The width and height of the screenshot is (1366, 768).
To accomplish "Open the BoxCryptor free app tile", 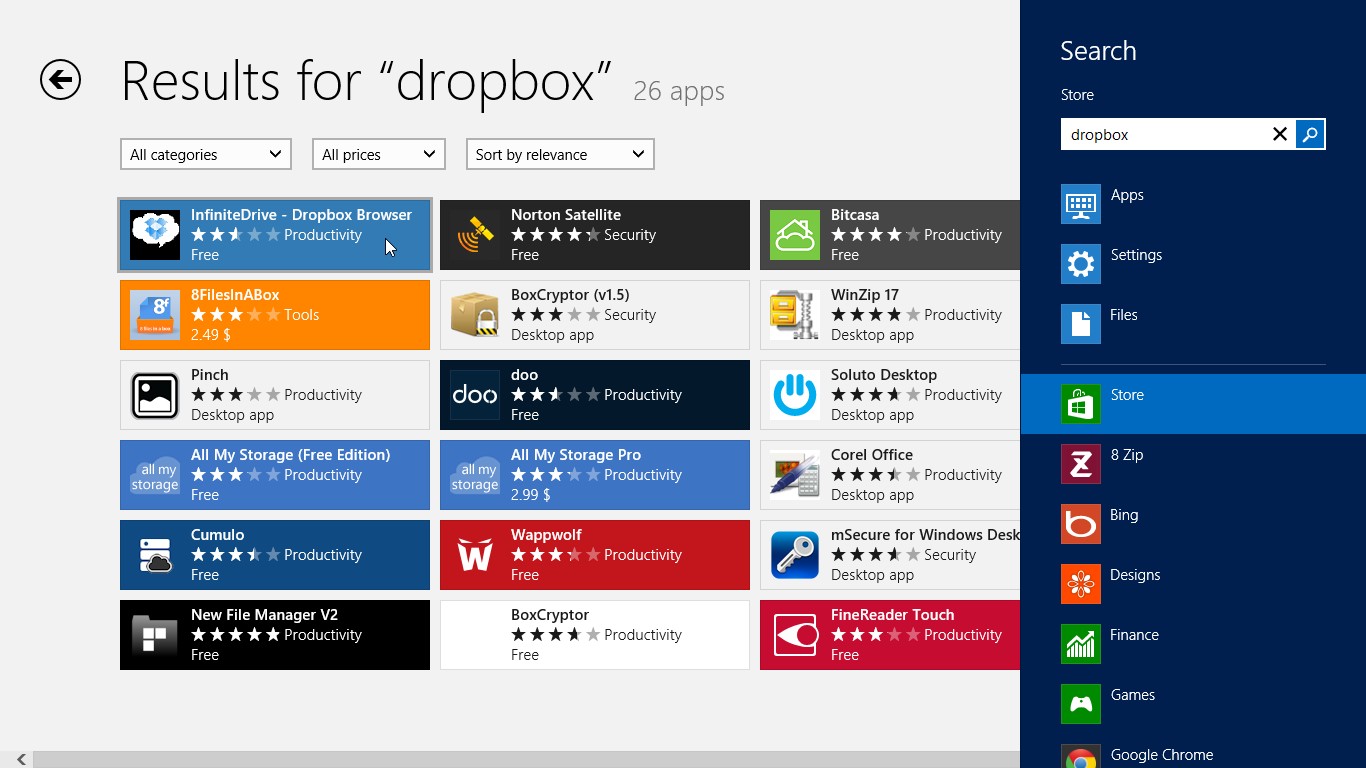I will point(595,635).
